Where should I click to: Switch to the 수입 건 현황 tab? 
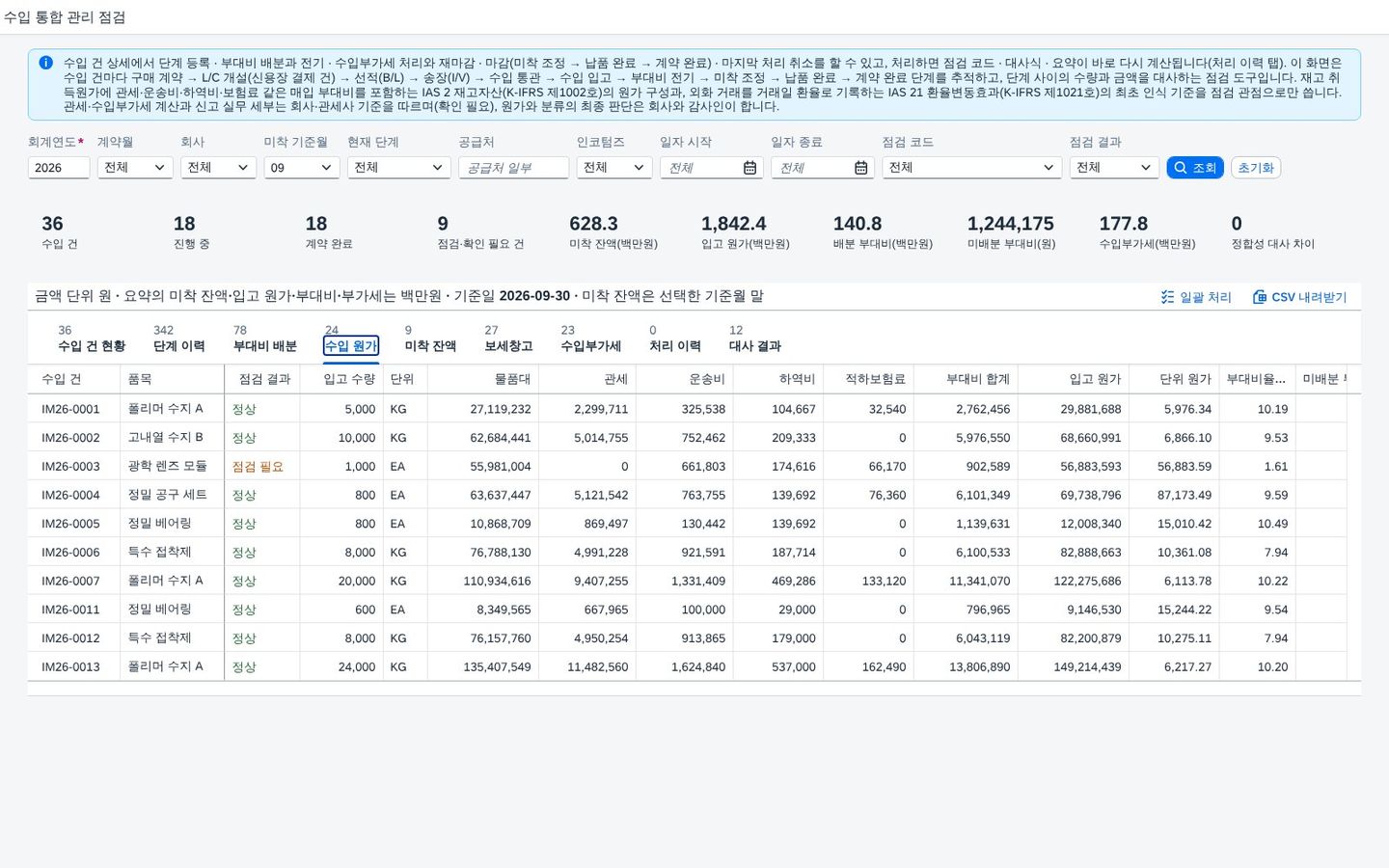pos(92,339)
